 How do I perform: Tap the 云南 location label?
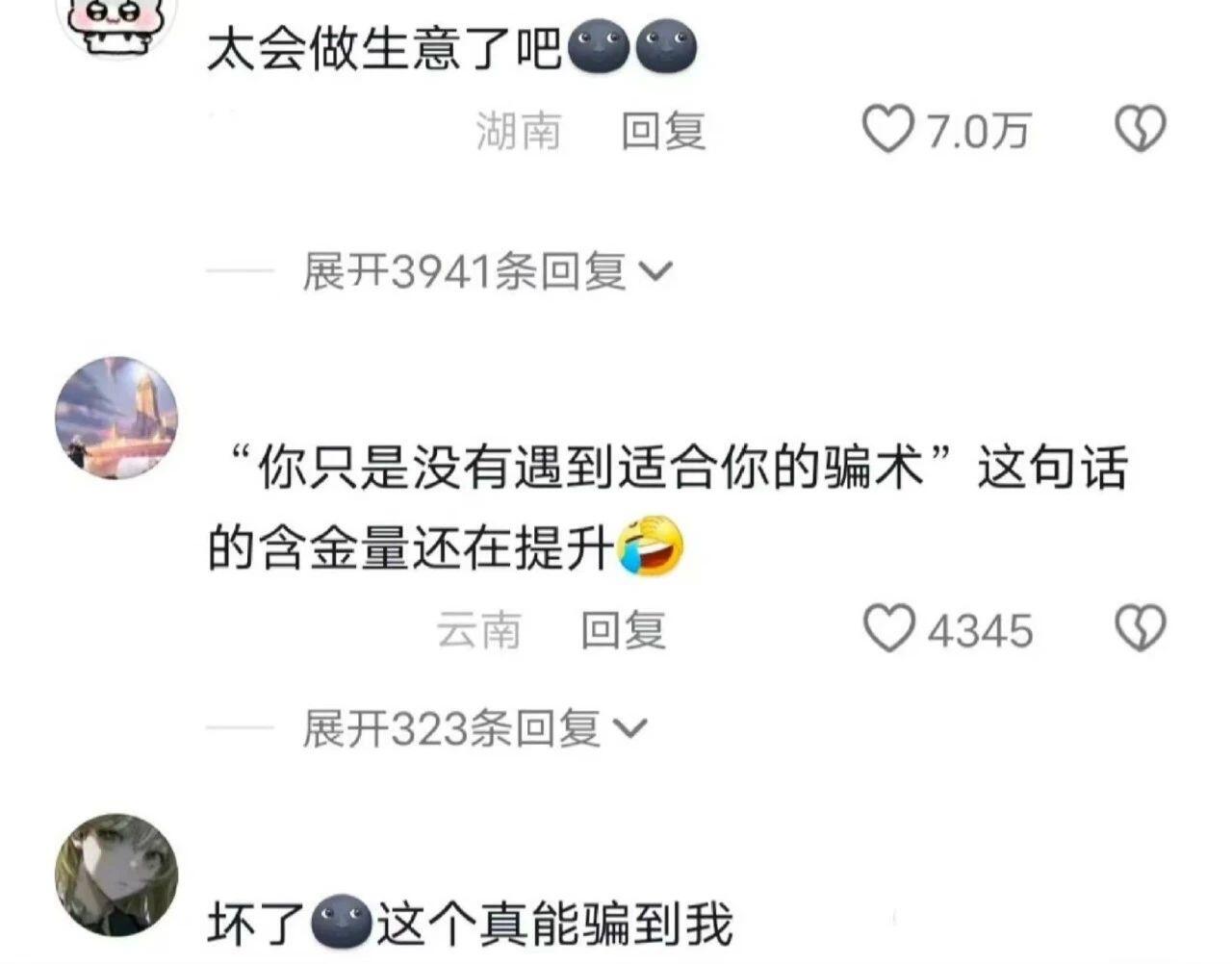(x=478, y=630)
